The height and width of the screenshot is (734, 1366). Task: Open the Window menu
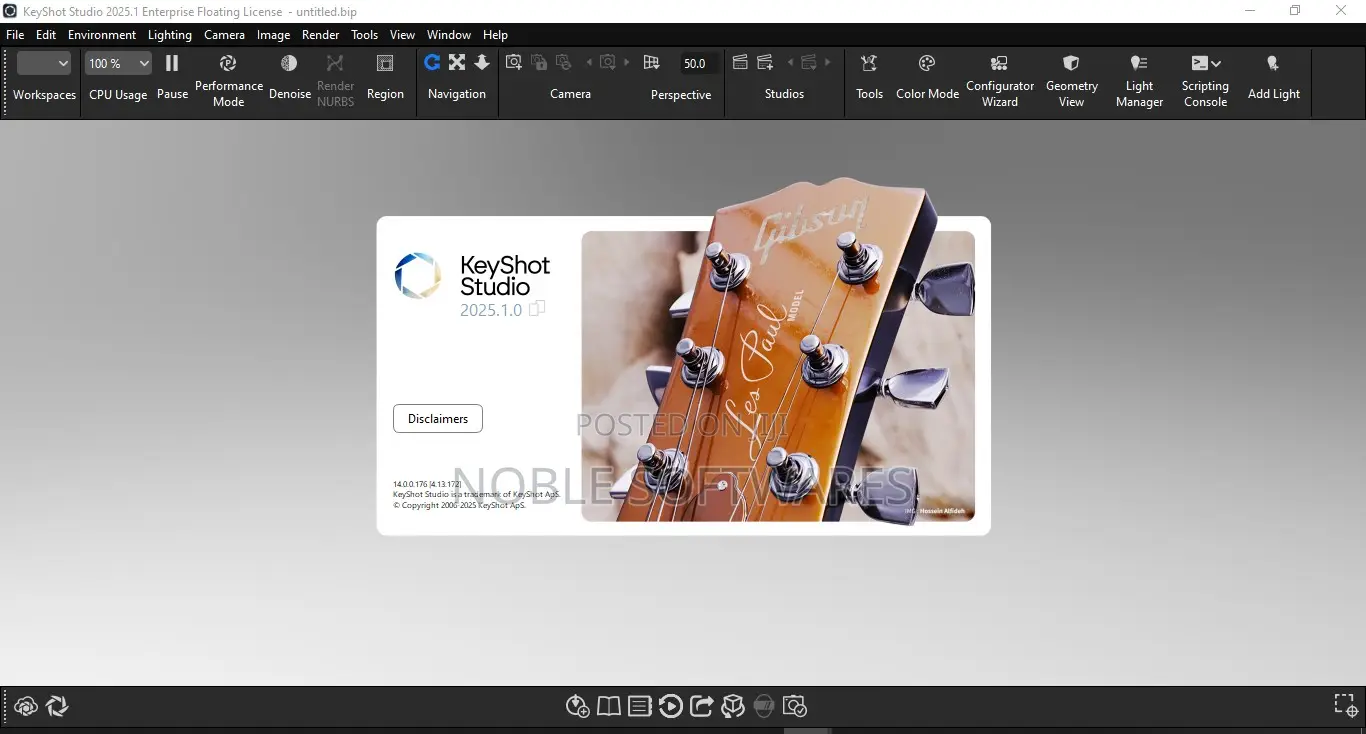pos(449,34)
